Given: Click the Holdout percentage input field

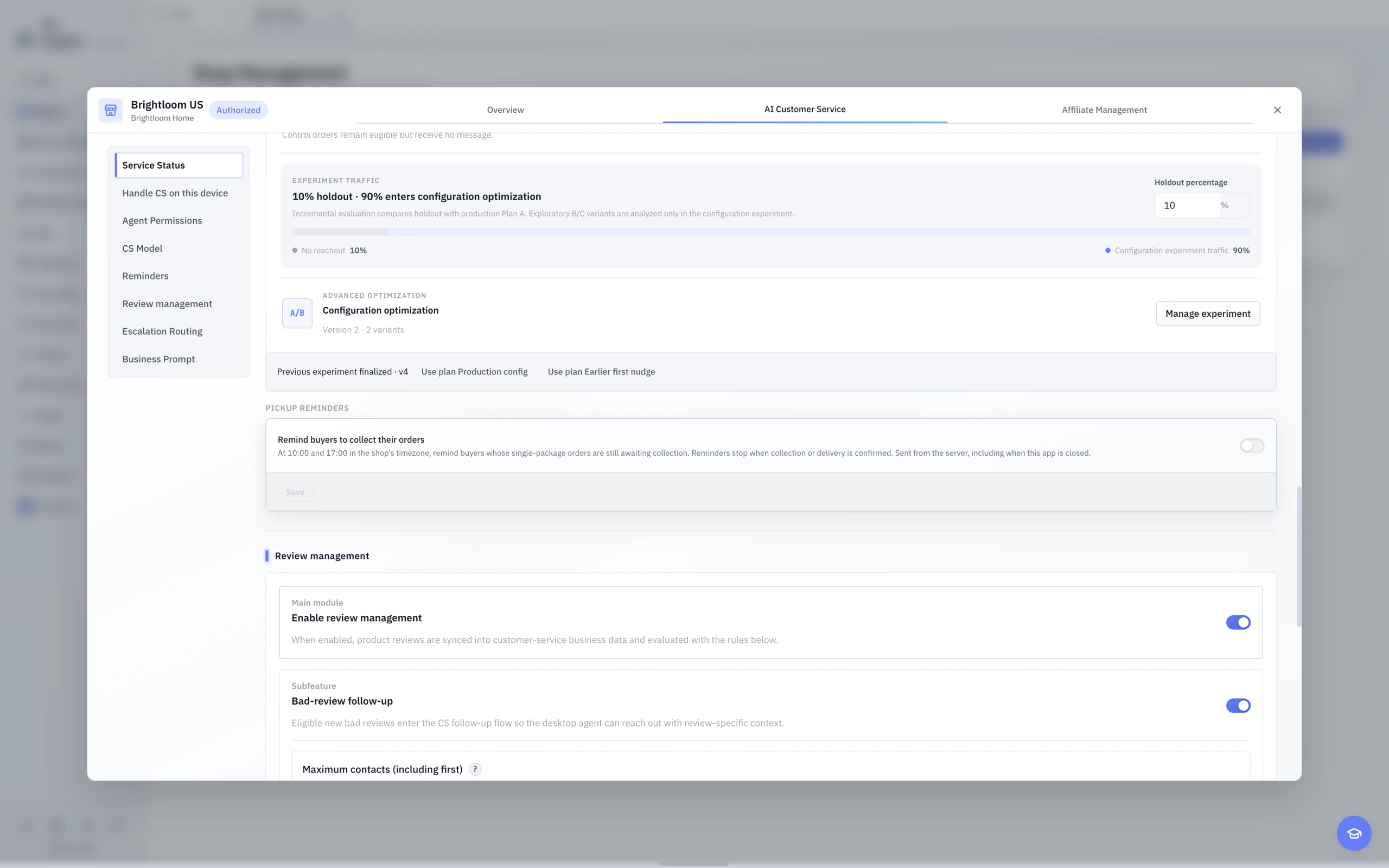Looking at the screenshot, I should click(x=1188, y=205).
